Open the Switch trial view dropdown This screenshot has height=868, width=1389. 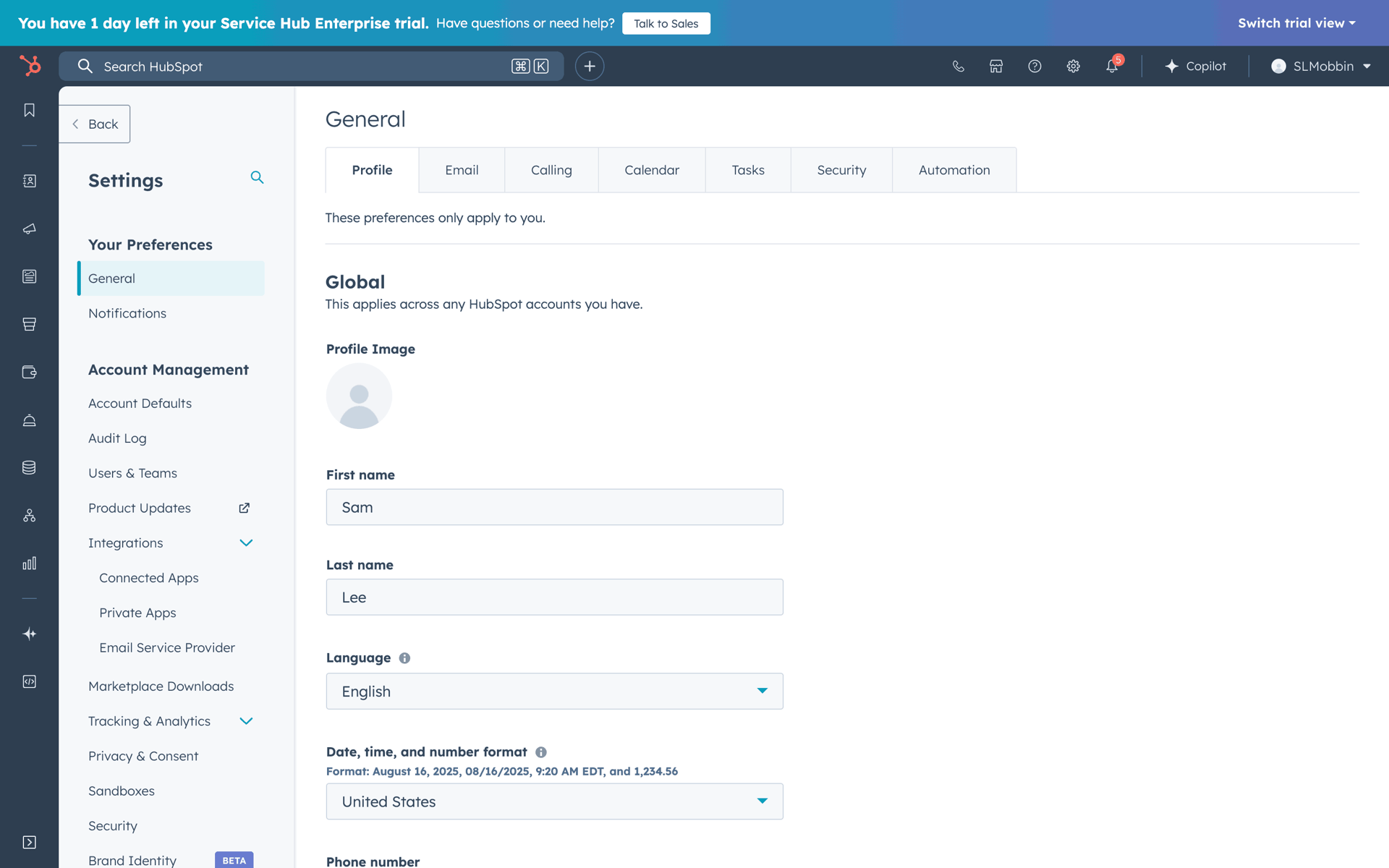point(1296,23)
